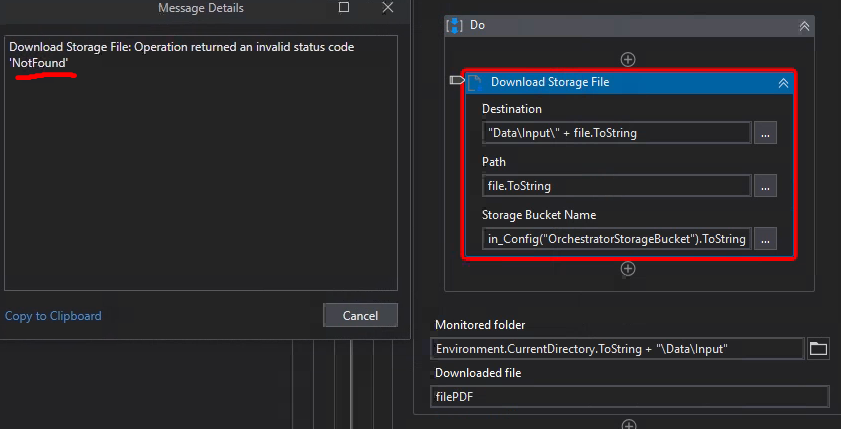
Task: Close the Message Details dialog
Action: point(387,8)
